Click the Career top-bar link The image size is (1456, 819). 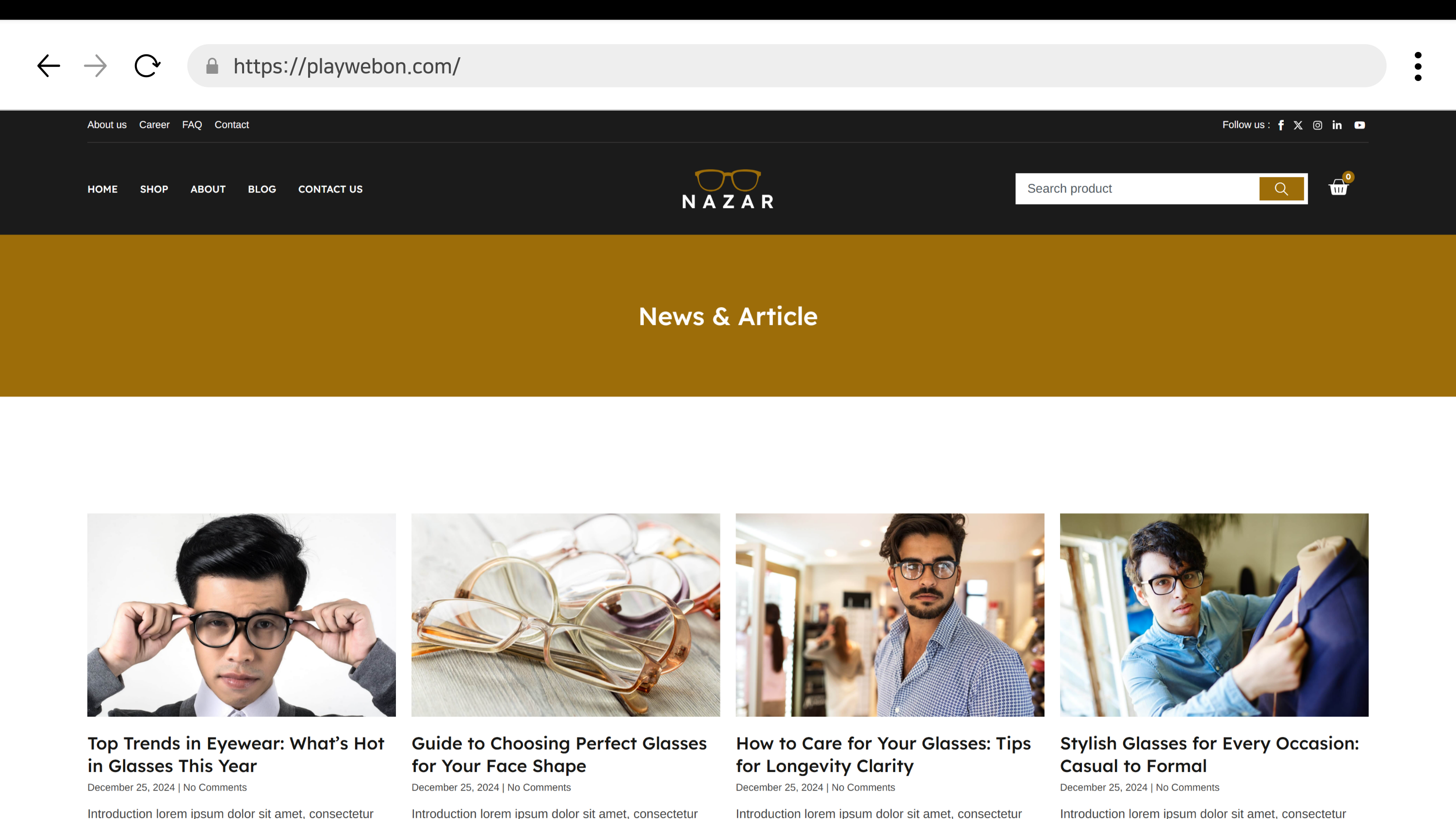coord(154,125)
